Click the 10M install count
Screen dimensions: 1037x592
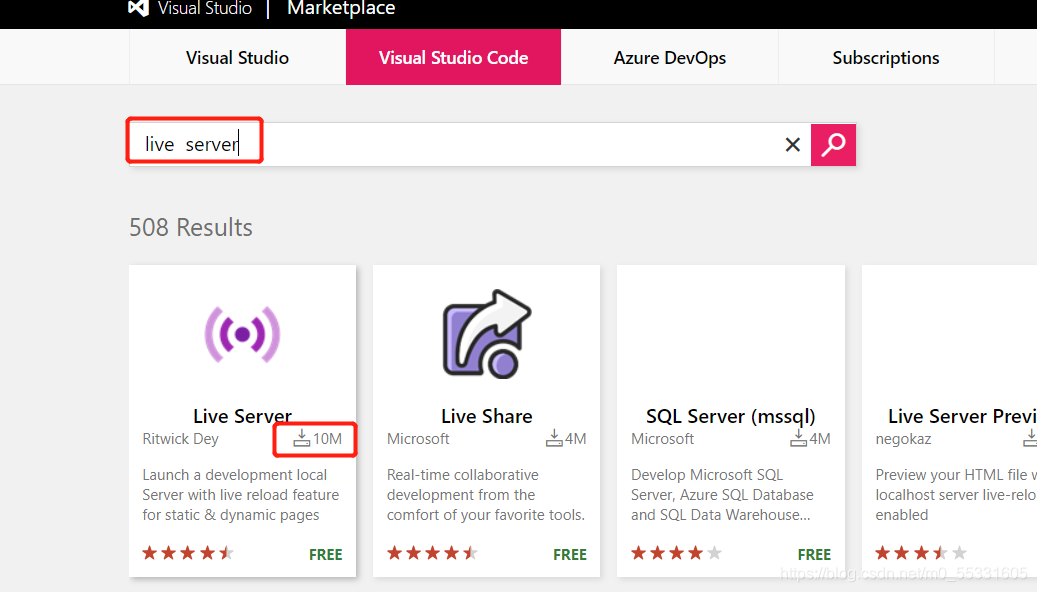tap(327, 439)
